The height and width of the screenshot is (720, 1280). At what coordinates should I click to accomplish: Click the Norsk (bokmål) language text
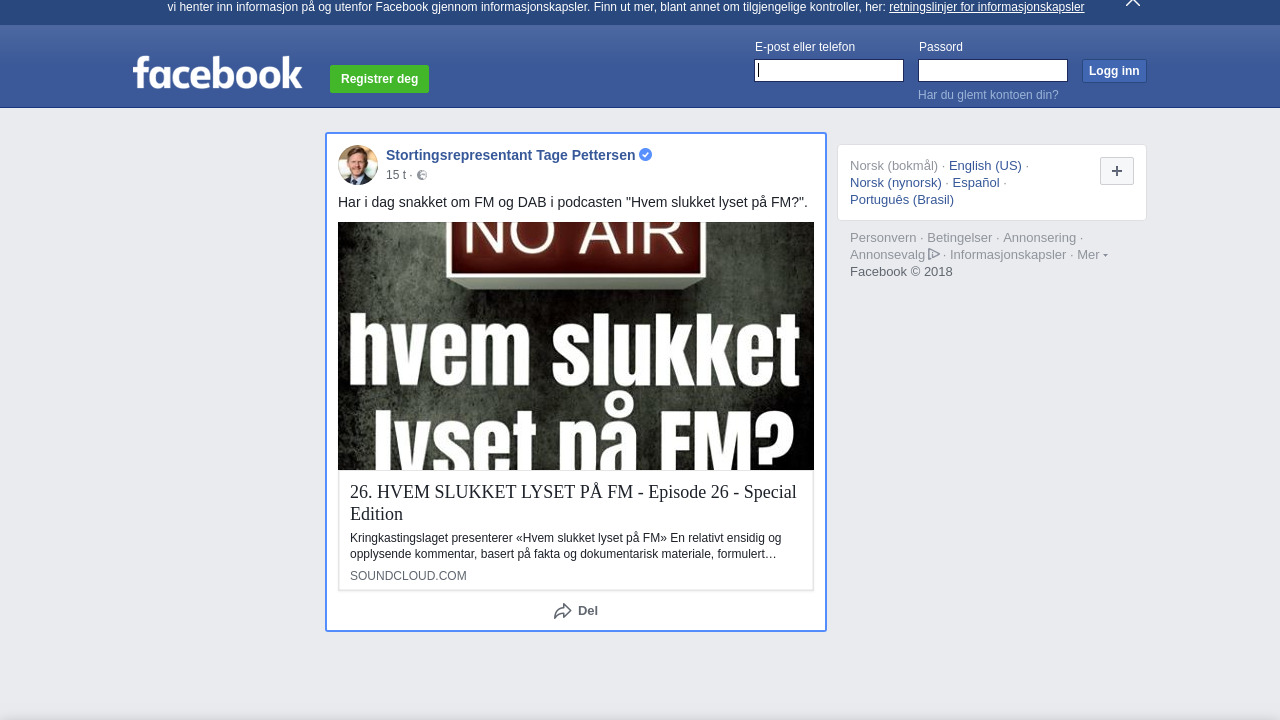pos(894,166)
